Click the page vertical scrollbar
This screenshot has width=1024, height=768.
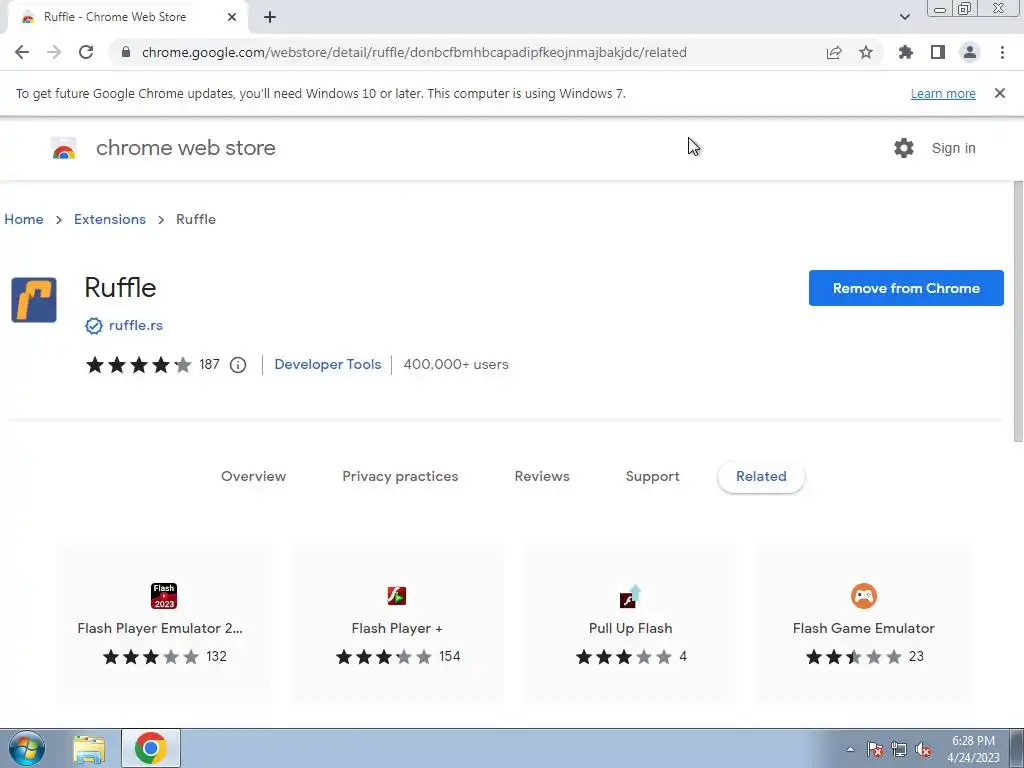[x=1018, y=312]
